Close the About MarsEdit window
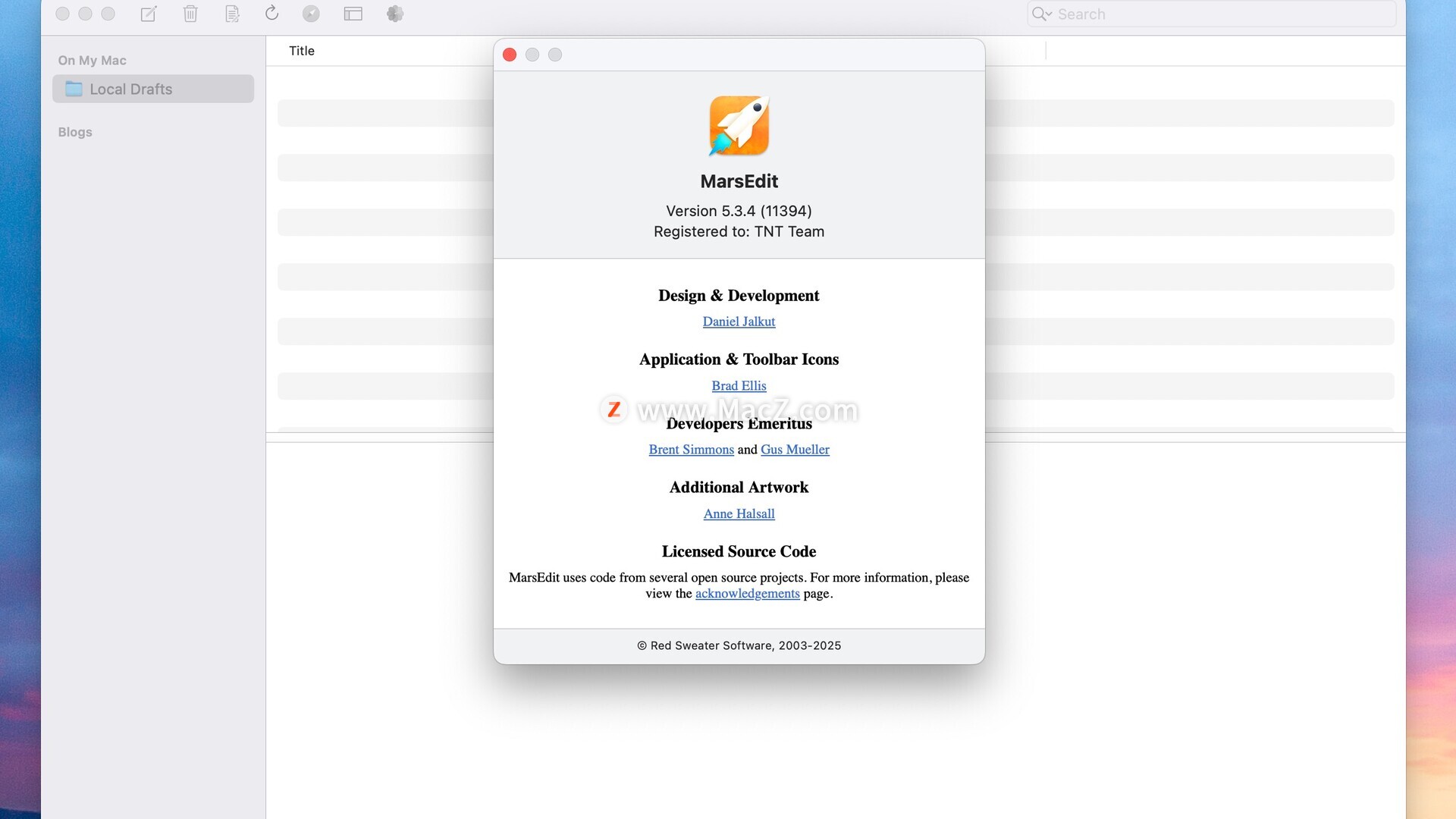This screenshot has width=1456, height=819. 510,55
